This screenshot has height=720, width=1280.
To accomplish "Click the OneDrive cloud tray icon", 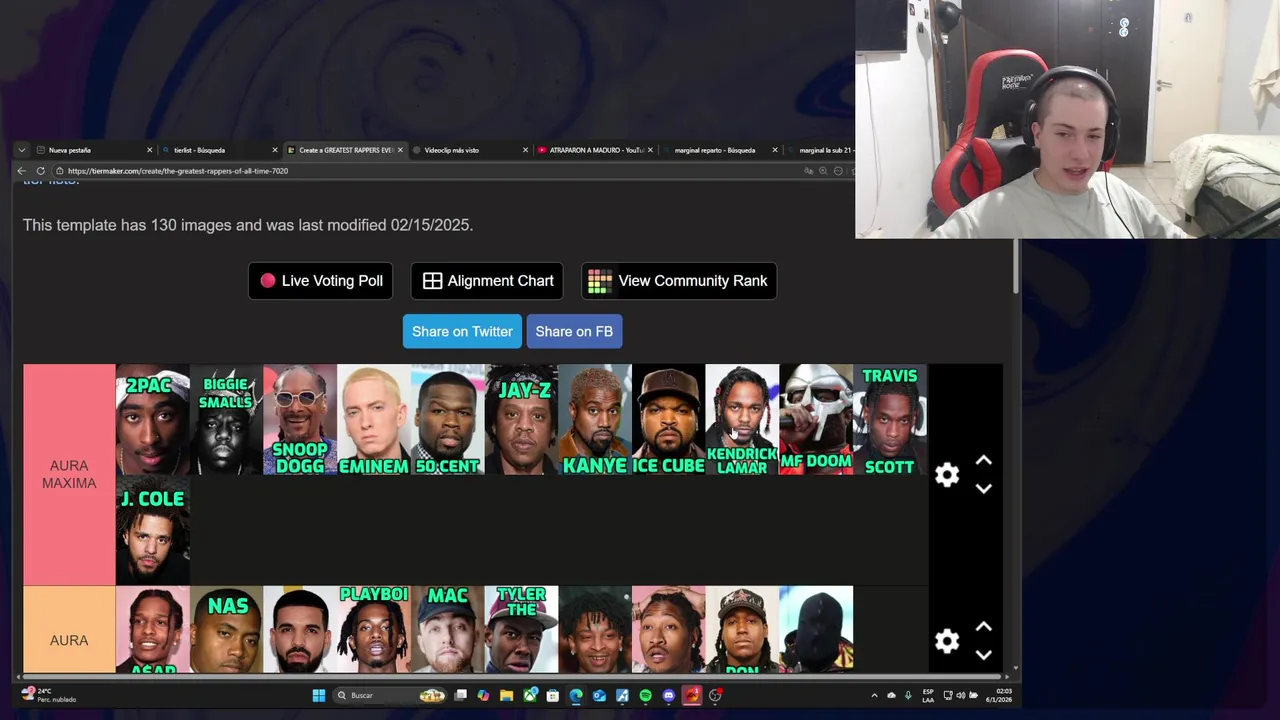I will (891, 695).
